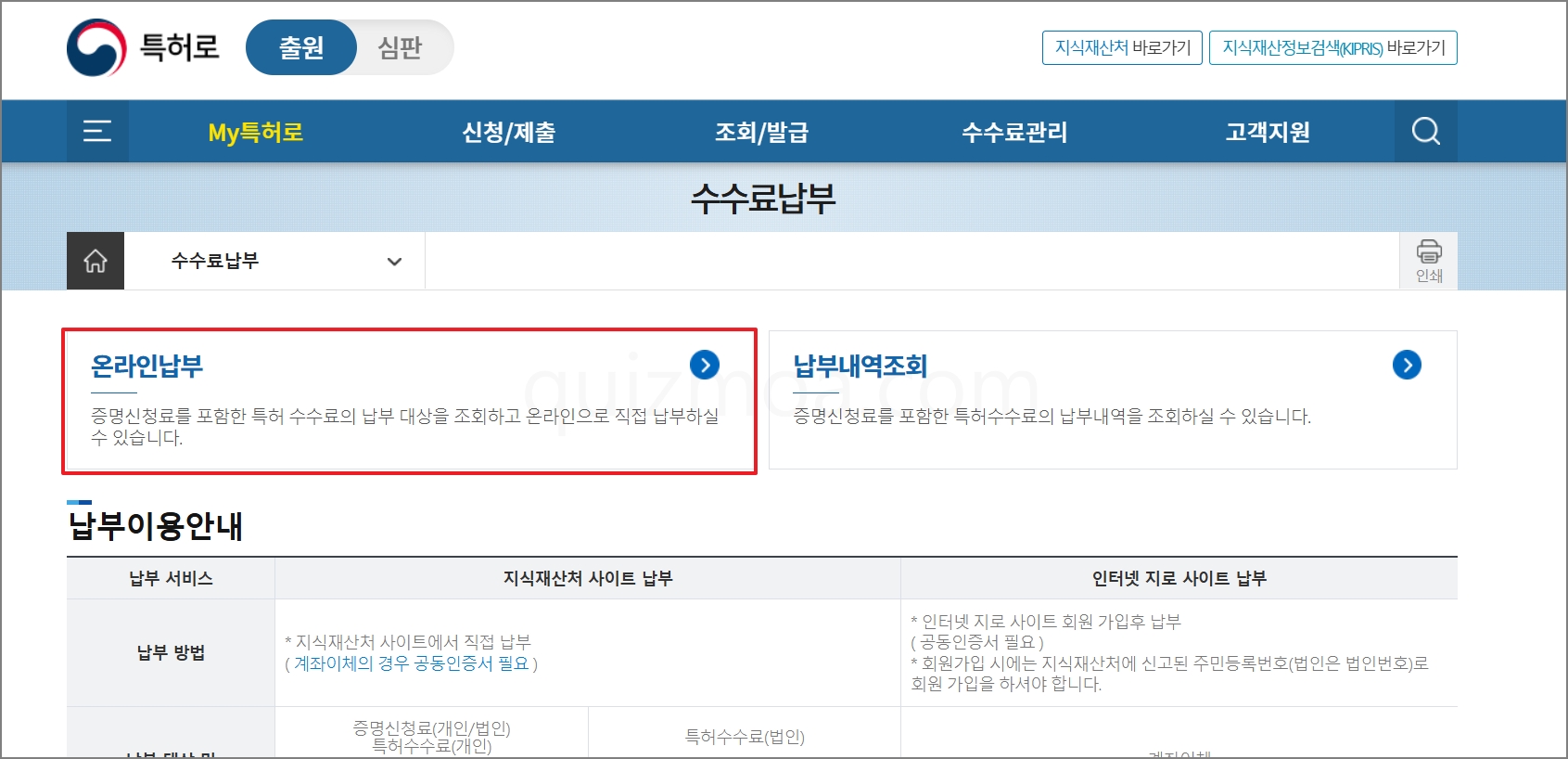Click the arrow icon on 온라인납부
Screen dimensions: 1568x759
705,365
